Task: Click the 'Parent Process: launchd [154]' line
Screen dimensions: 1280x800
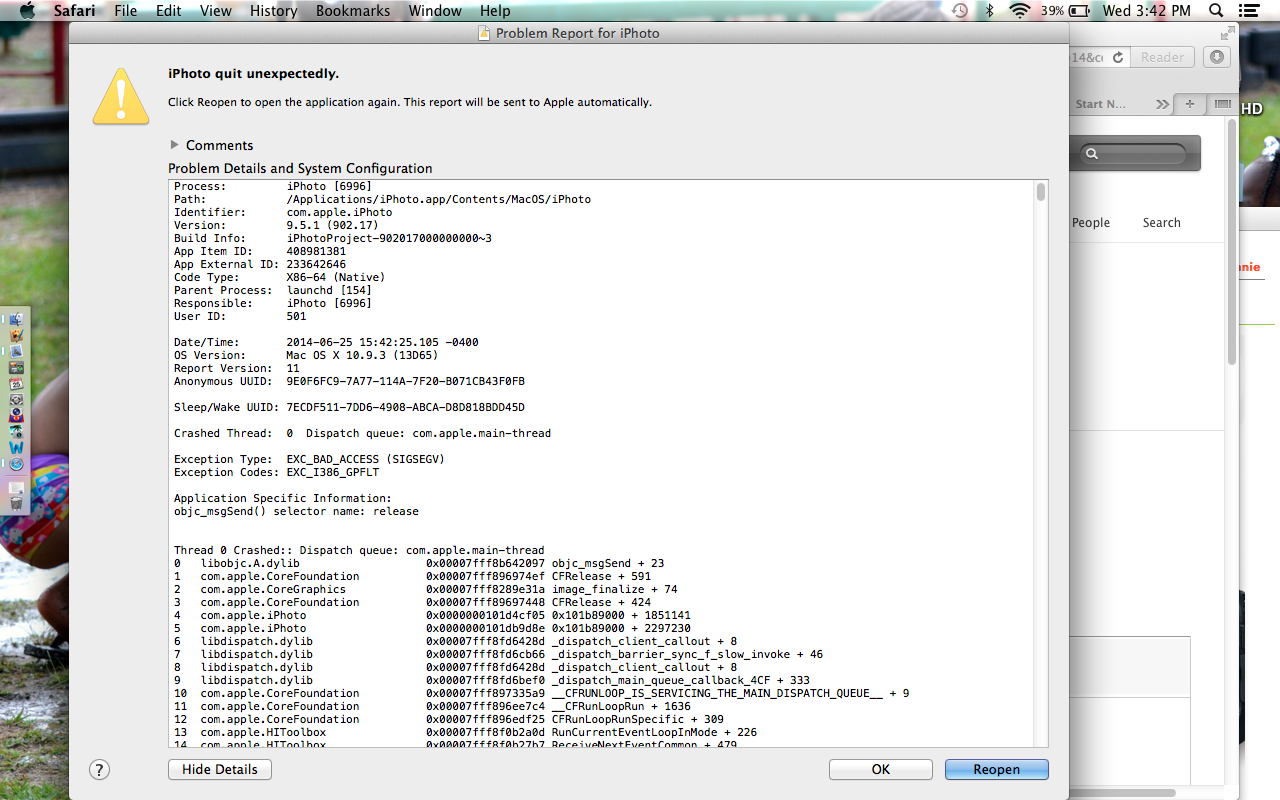Action: point(273,290)
